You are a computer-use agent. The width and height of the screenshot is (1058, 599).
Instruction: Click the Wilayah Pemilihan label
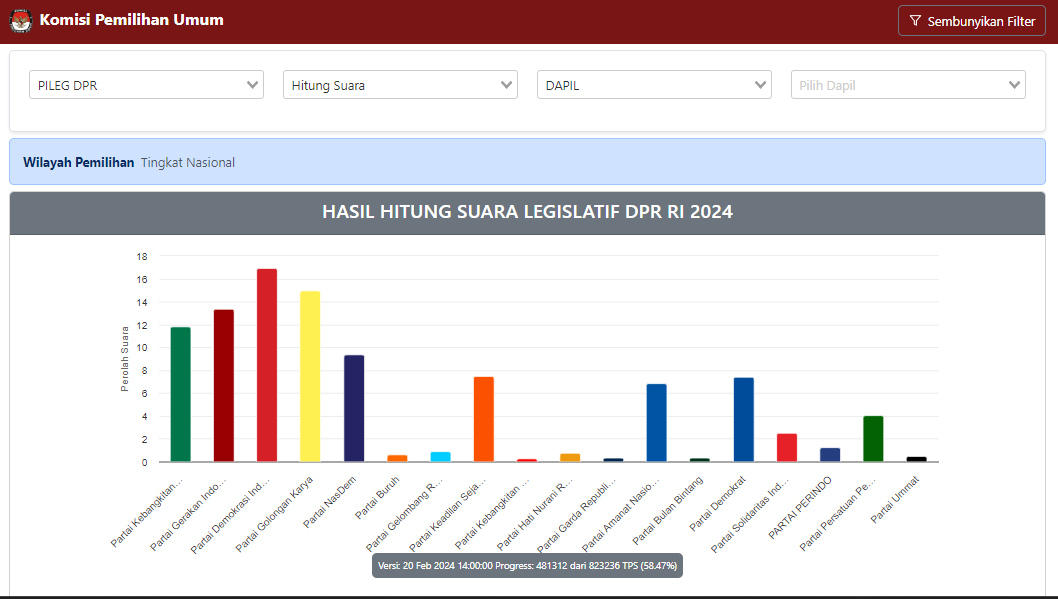tap(78, 163)
